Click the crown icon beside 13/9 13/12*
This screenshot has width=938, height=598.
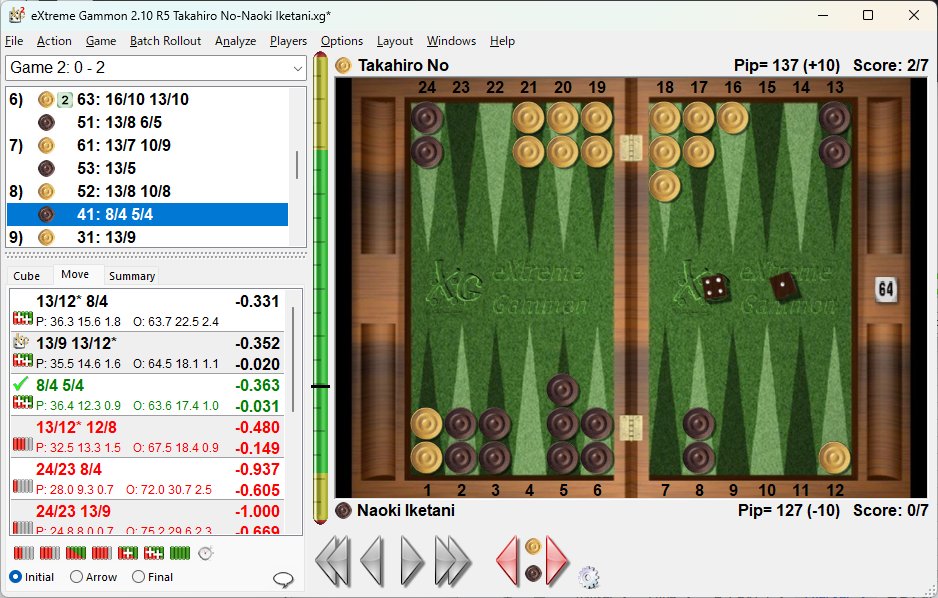[x=22, y=341]
